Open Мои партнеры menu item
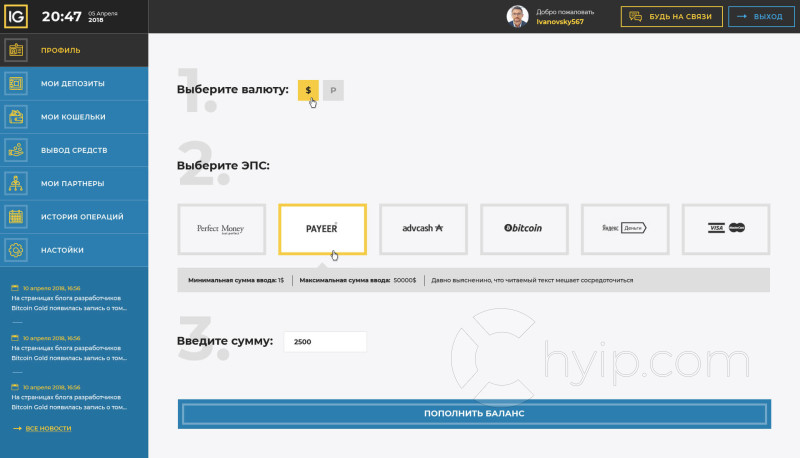This screenshot has width=800, height=458. click(x=74, y=183)
